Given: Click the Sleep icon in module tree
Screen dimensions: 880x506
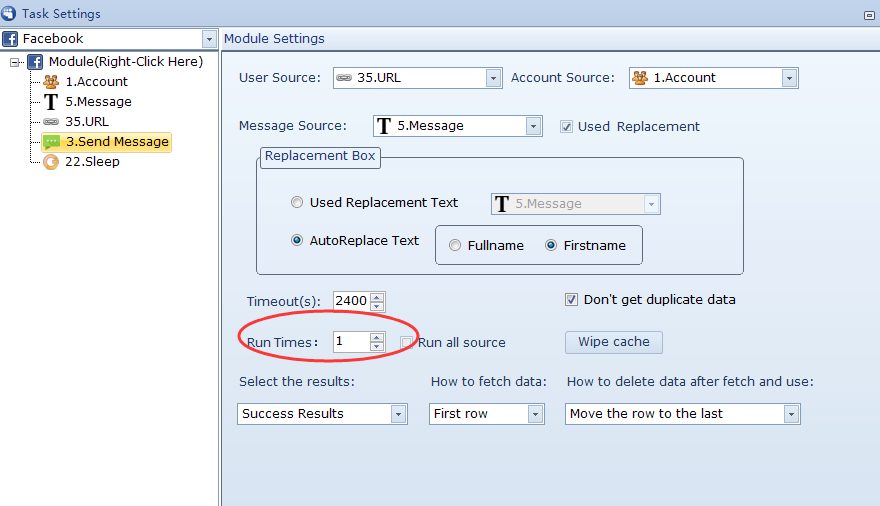Looking at the screenshot, I should (51, 162).
